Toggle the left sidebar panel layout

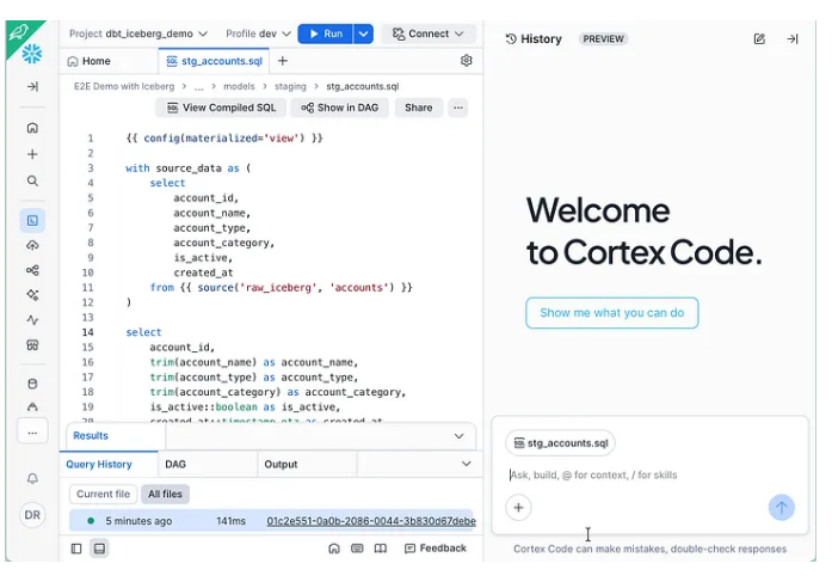coord(76,548)
